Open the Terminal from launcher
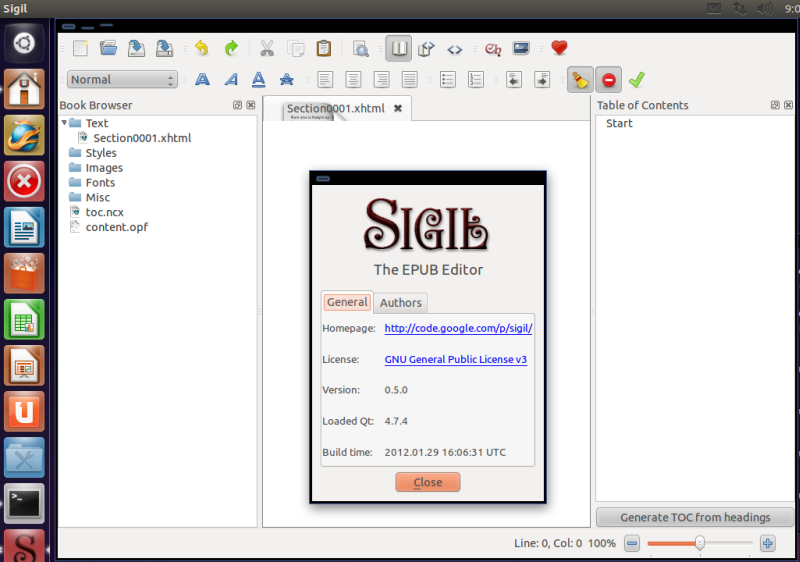Image resolution: width=800 pixels, height=562 pixels. pyautogui.click(x=24, y=504)
